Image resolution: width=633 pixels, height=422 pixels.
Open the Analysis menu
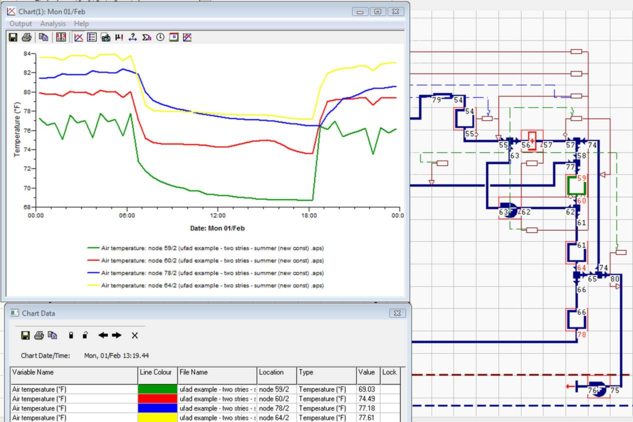coord(53,23)
